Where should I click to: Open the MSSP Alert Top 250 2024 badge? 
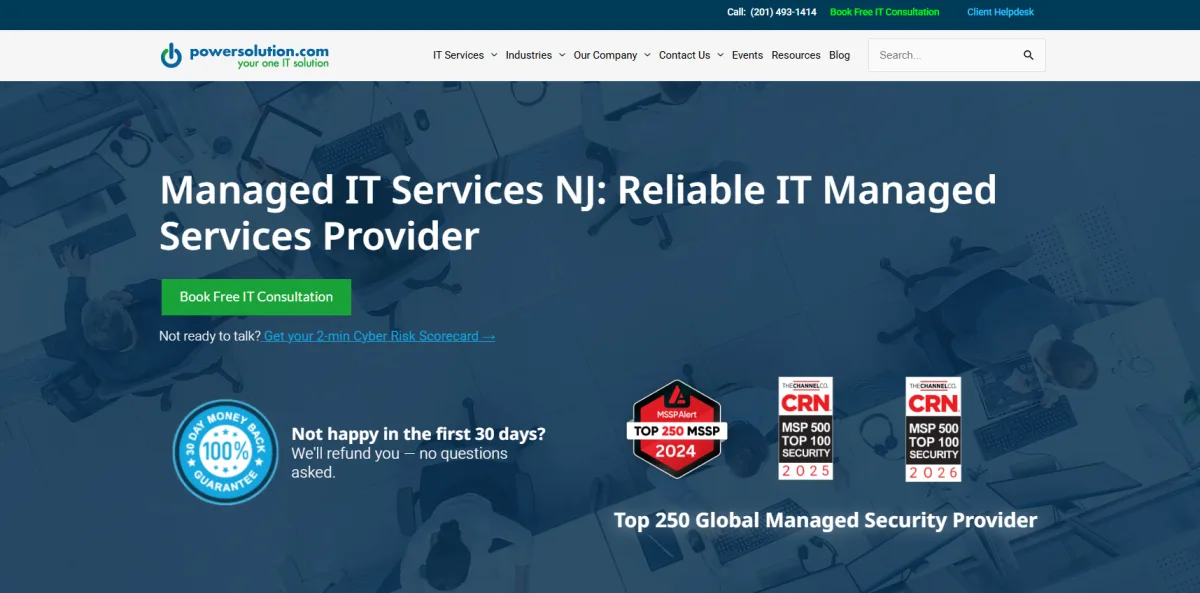click(677, 429)
